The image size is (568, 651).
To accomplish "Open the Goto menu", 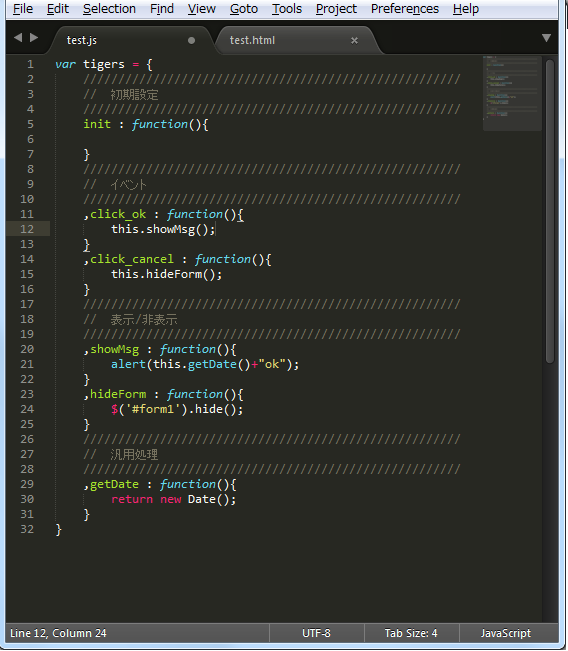I will 244,9.
